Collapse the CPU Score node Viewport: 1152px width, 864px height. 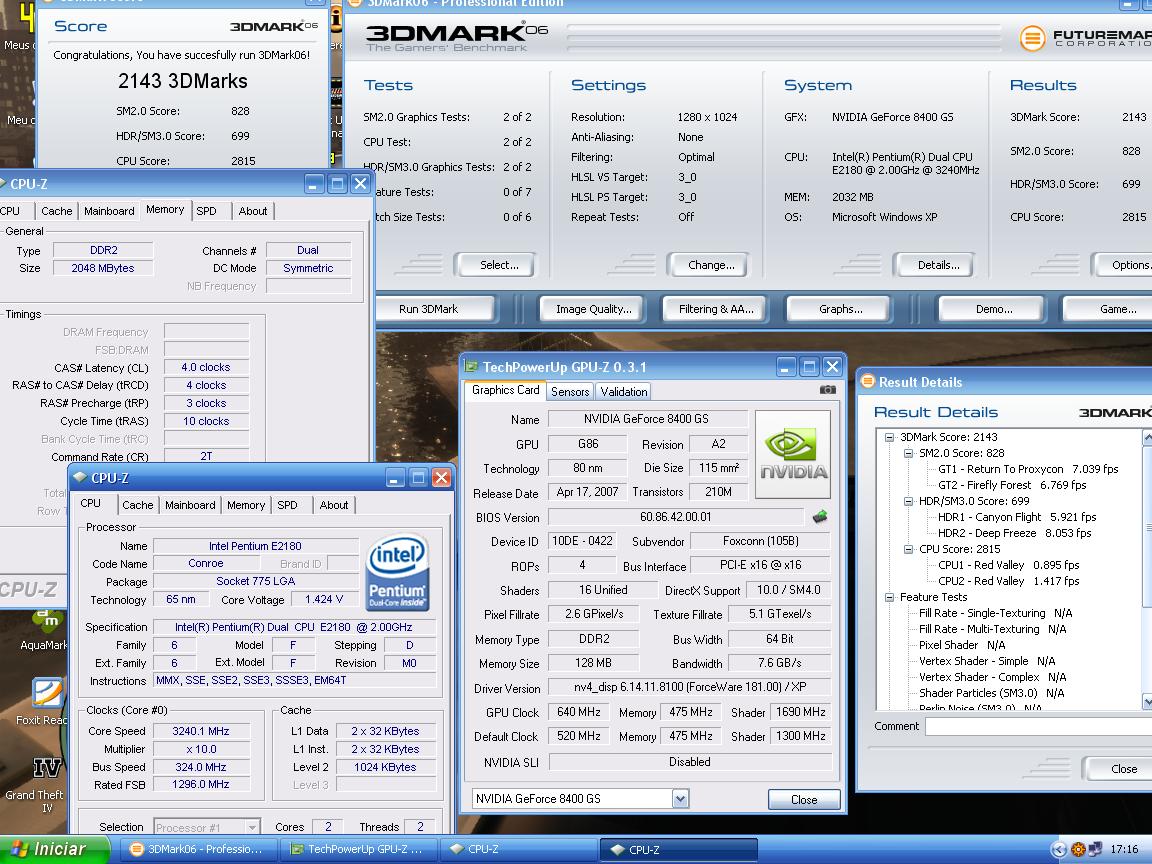(x=908, y=549)
